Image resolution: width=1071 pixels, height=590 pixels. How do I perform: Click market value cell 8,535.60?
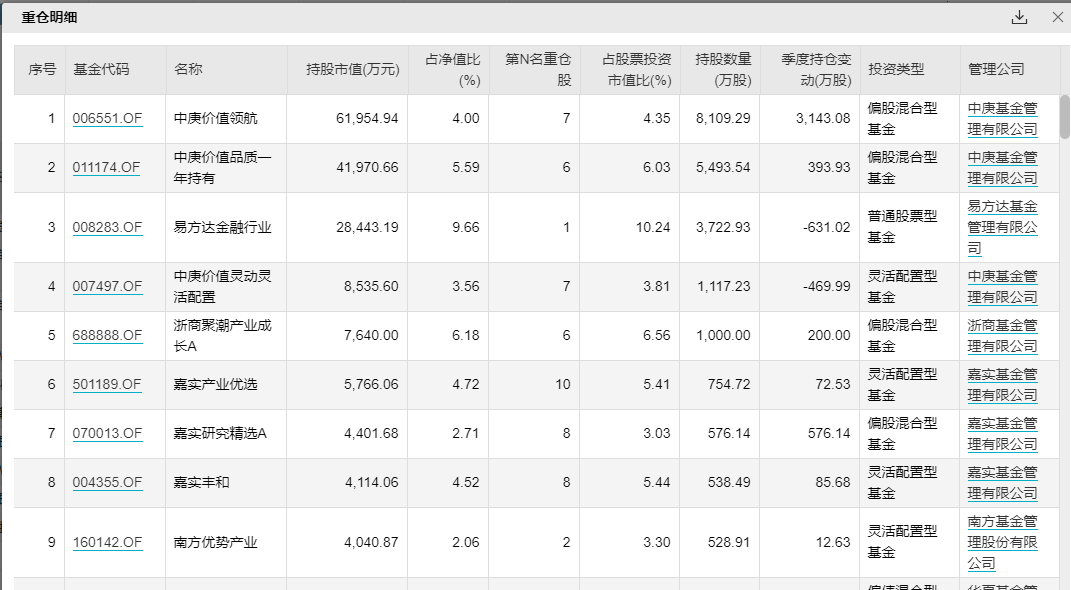point(371,286)
